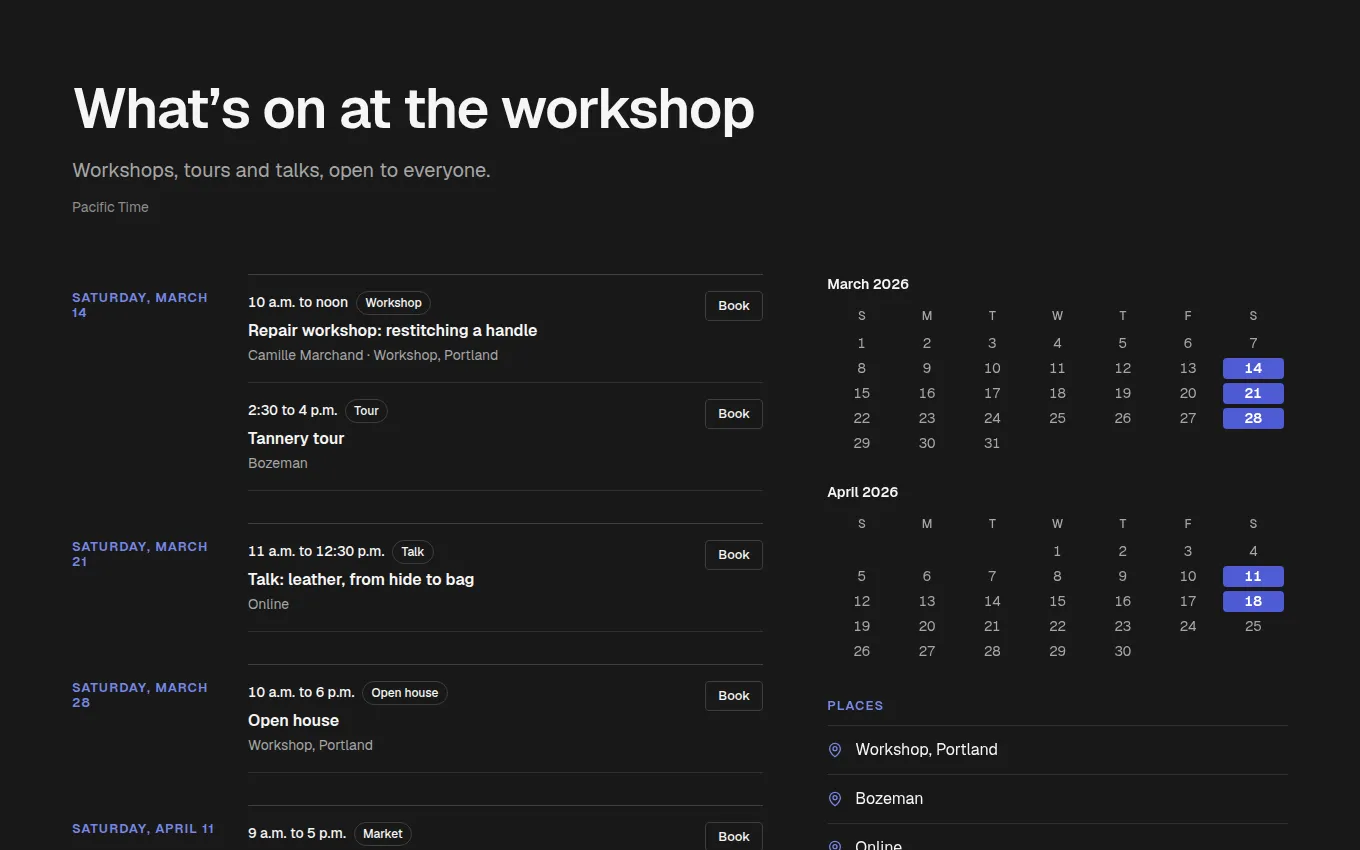Click 'Camille Marchand · Workshop, Portland' text
1360x850 pixels.
point(373,355)
